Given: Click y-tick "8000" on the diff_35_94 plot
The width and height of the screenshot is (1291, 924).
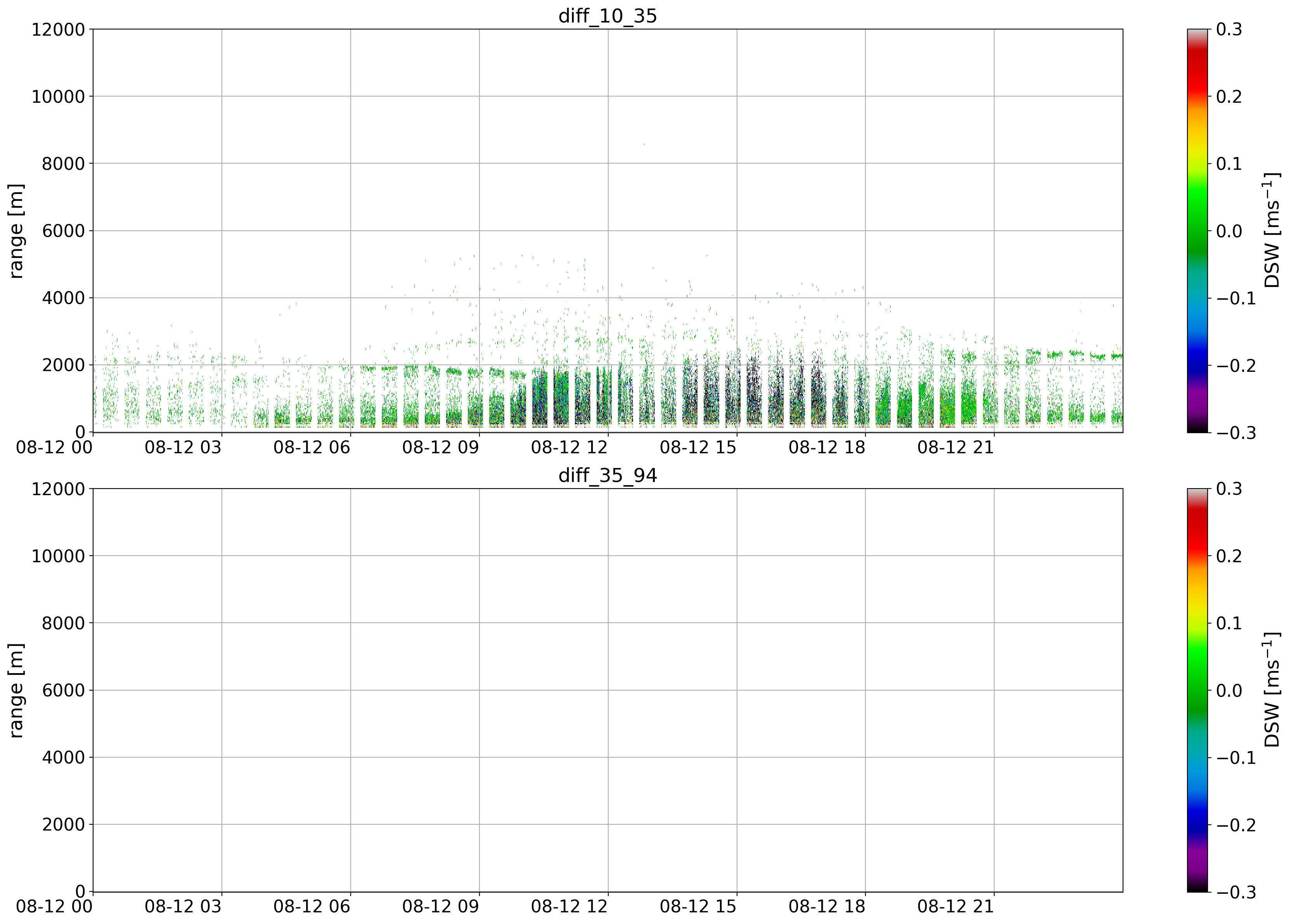Looking at the screenshot, I should tap(63, 623).
